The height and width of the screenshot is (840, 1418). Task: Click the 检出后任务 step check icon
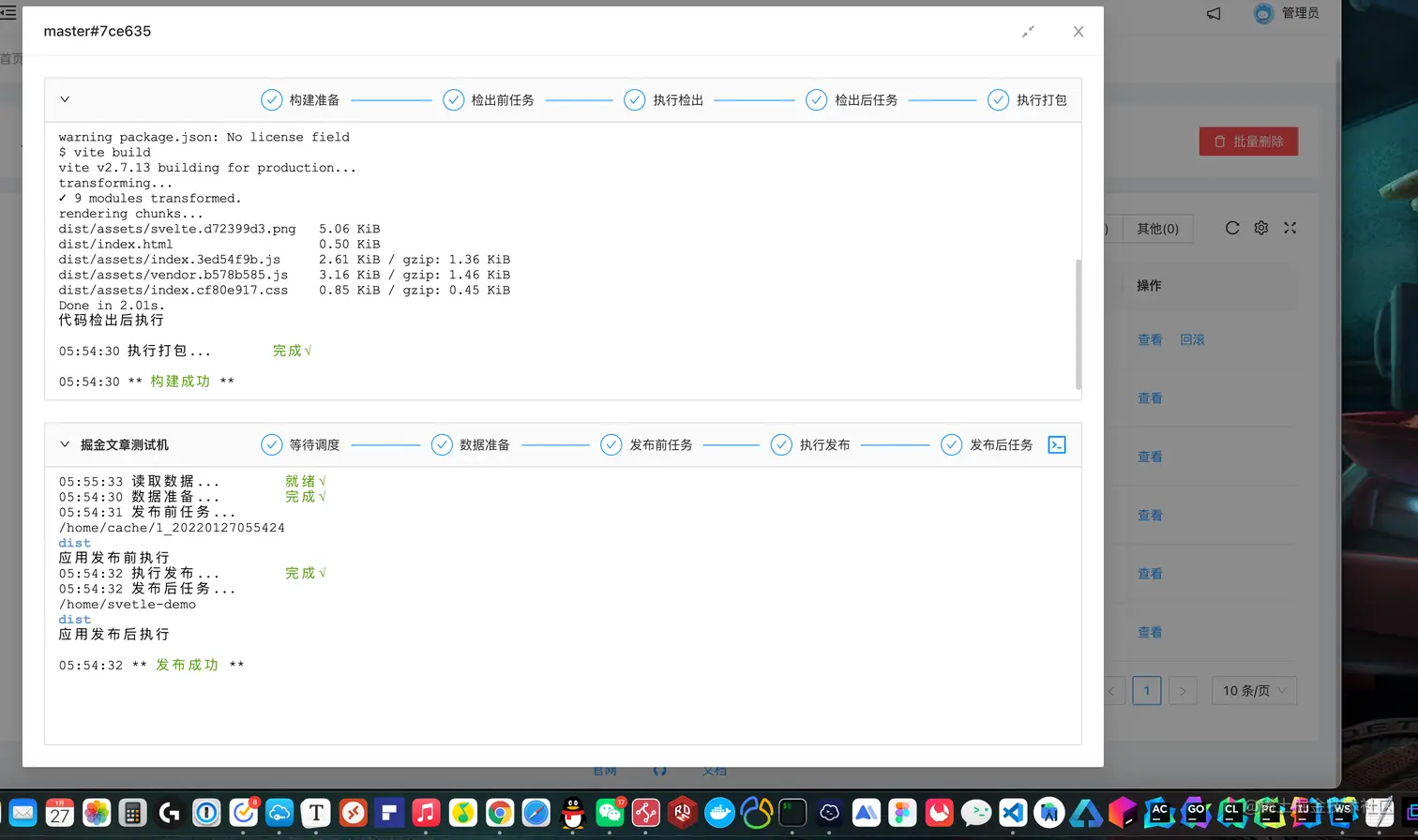(x=817, y=100)
